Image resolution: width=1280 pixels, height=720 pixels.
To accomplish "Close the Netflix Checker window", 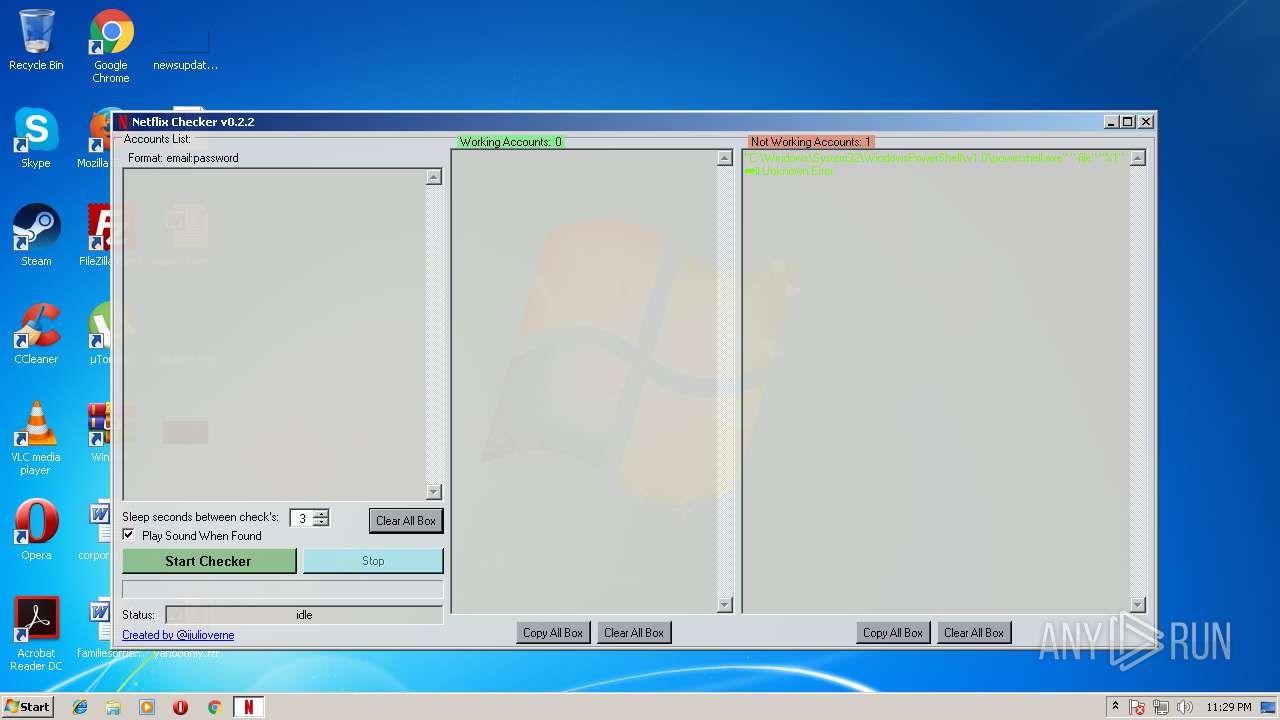I will [1146, 122].
